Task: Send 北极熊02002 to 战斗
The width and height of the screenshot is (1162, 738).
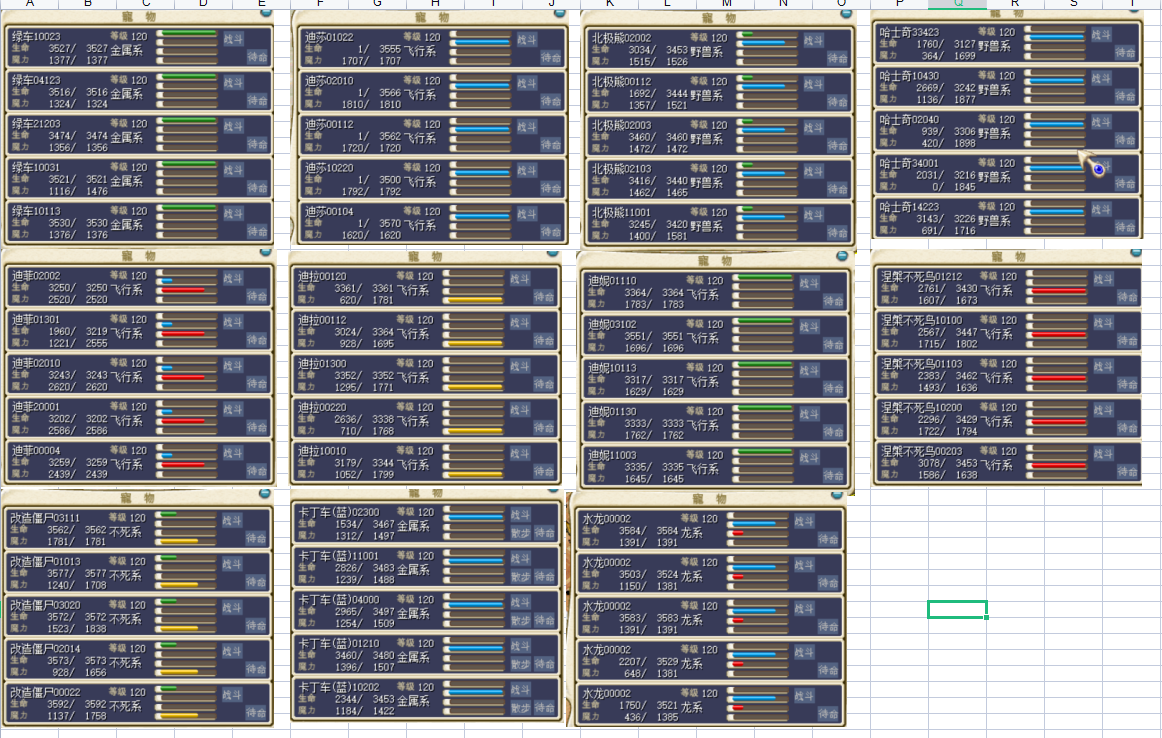Action: pyautogui.click(x=813, y=40)
